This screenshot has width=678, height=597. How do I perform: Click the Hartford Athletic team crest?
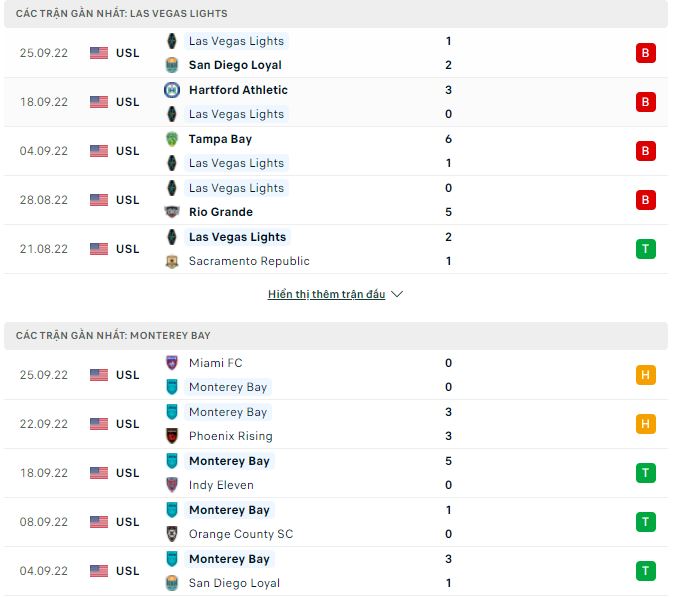[x=172, y=90]
